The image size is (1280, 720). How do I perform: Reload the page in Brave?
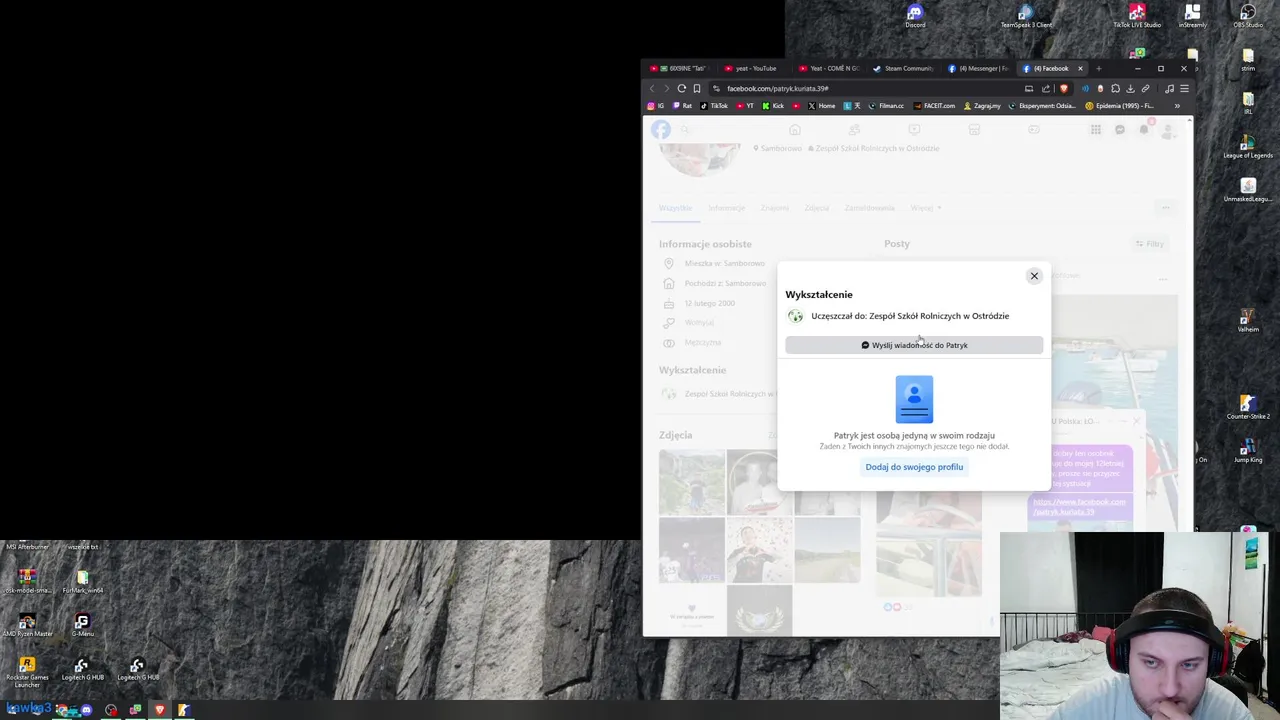pyautogui.click(x=682, y=88)
